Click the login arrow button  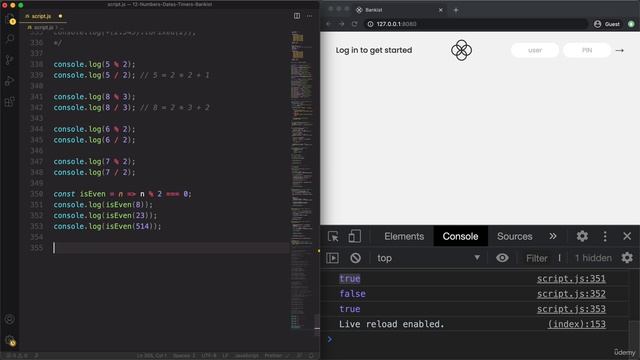[x=620, y=51]
